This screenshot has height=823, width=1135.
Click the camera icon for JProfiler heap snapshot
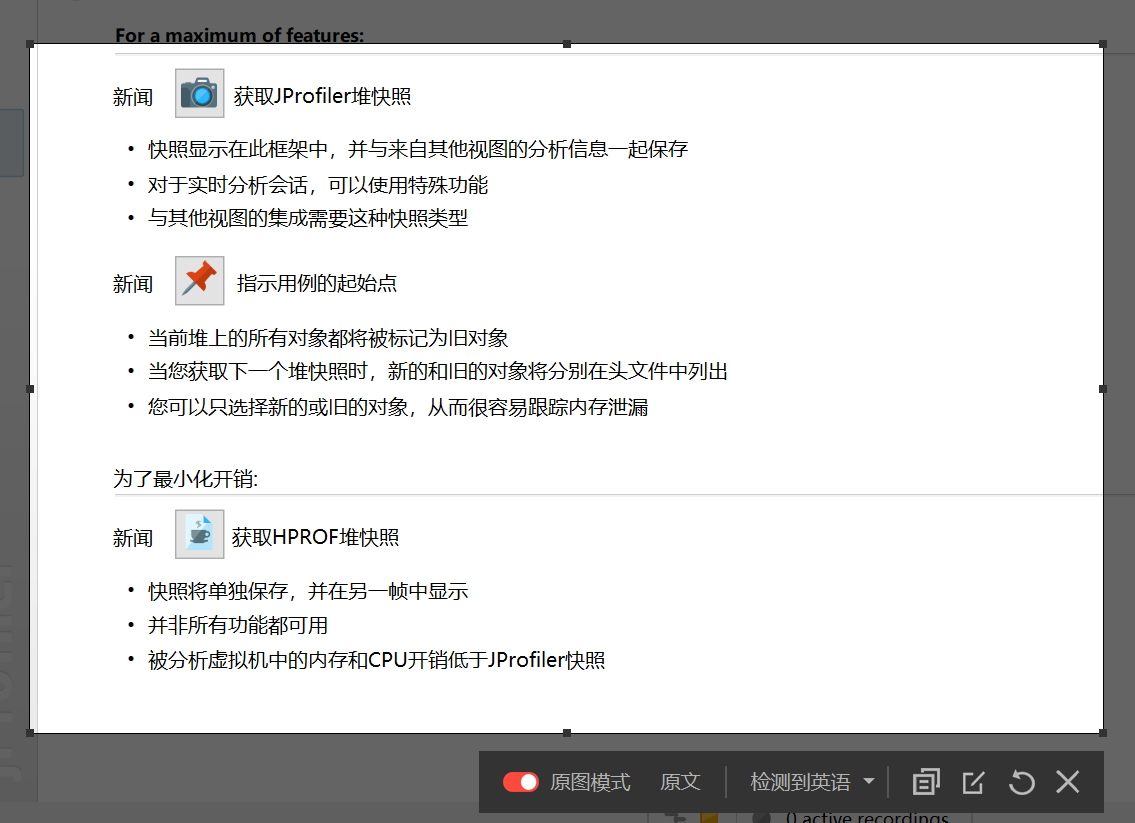(x=199, y=94)
